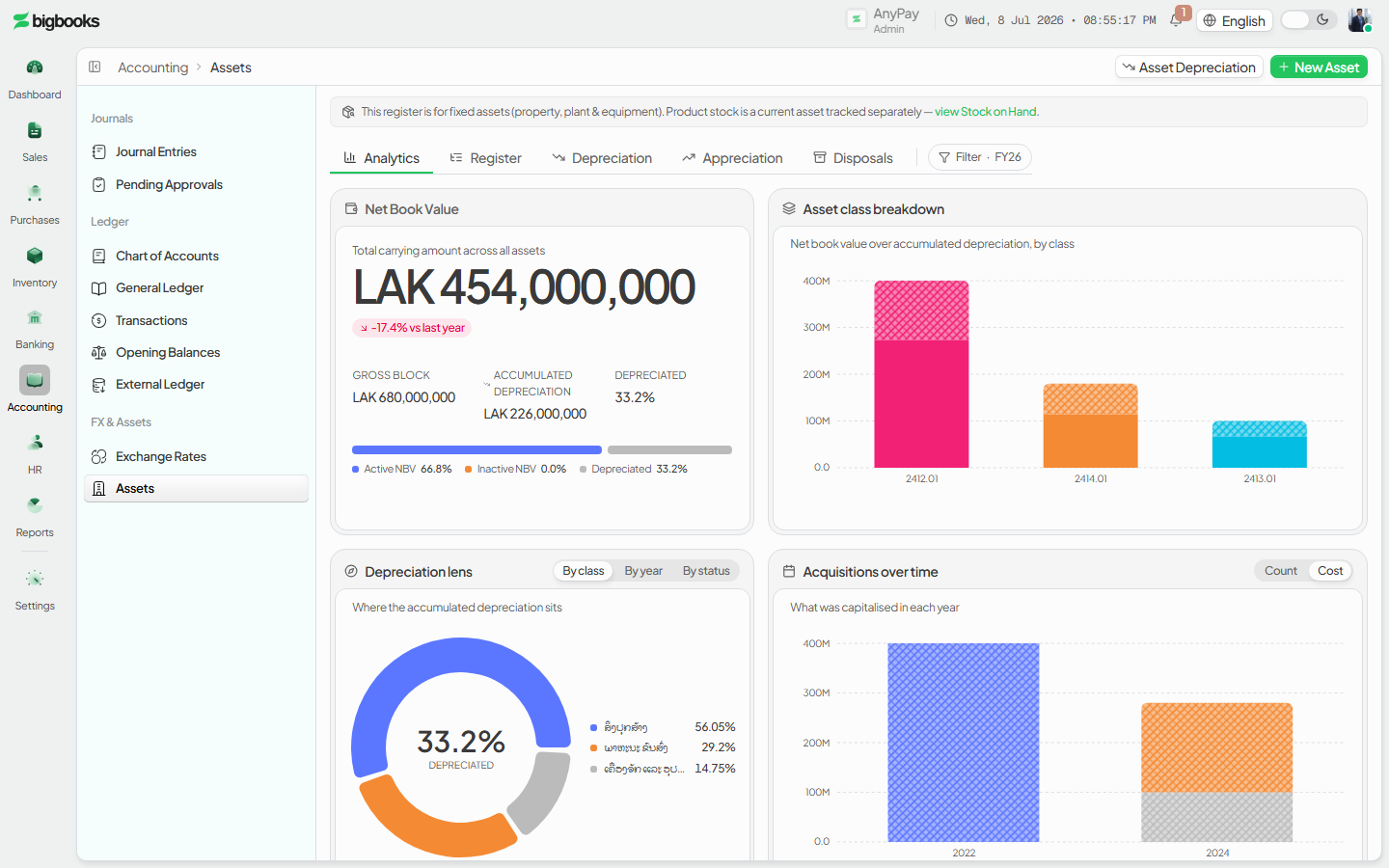Open the AnyPay Admin company switcher
The width and height of the screenshot is (1389, 868).
(884, 20)
